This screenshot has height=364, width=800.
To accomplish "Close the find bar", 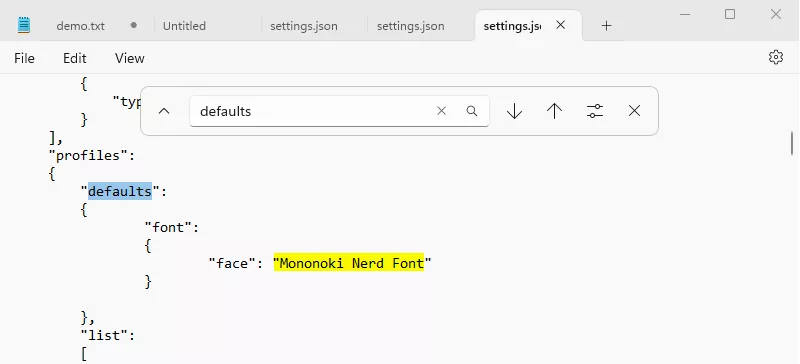I will [634, 111].
